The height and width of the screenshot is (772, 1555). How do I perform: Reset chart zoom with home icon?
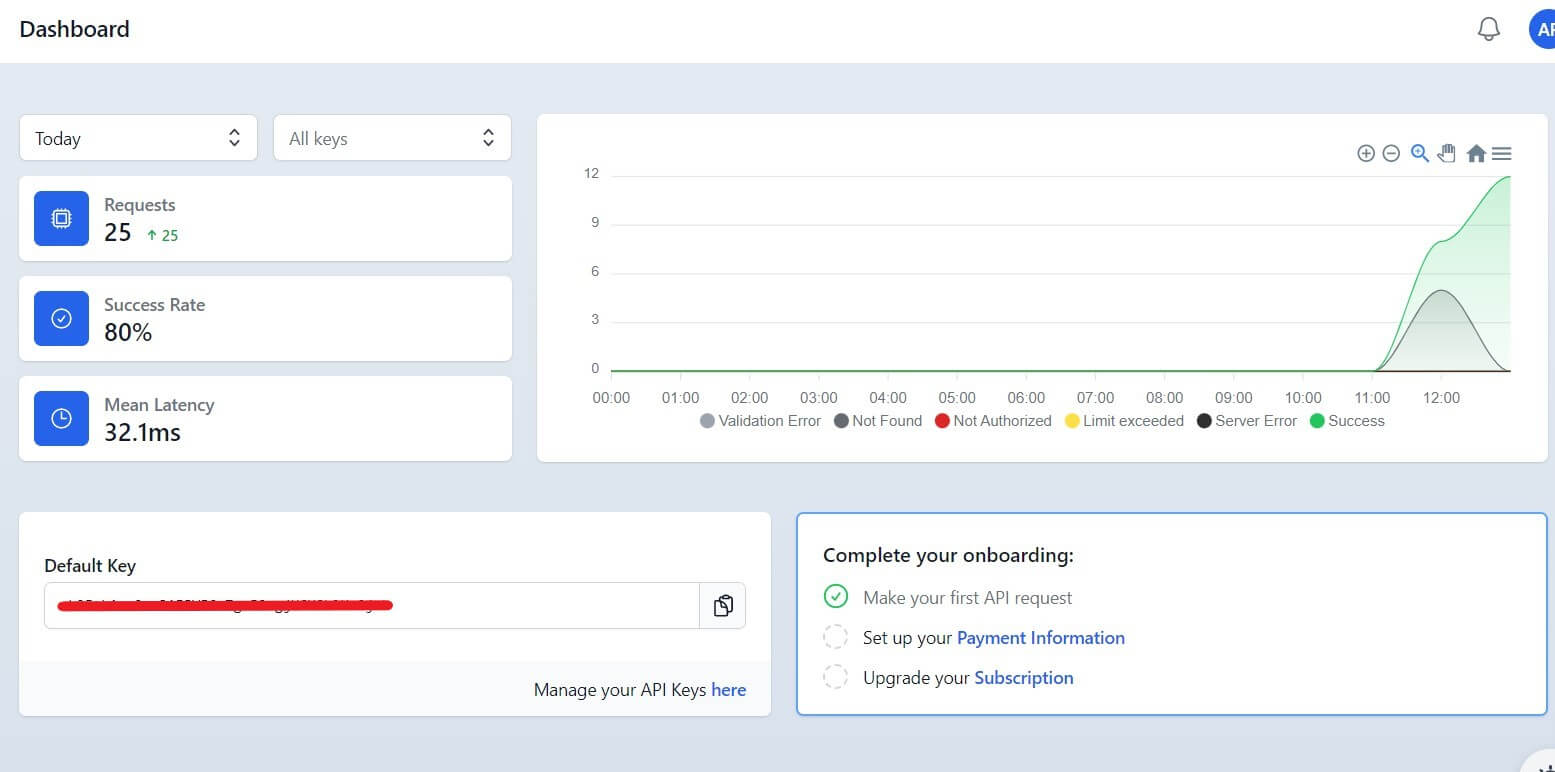point(1475,153)
